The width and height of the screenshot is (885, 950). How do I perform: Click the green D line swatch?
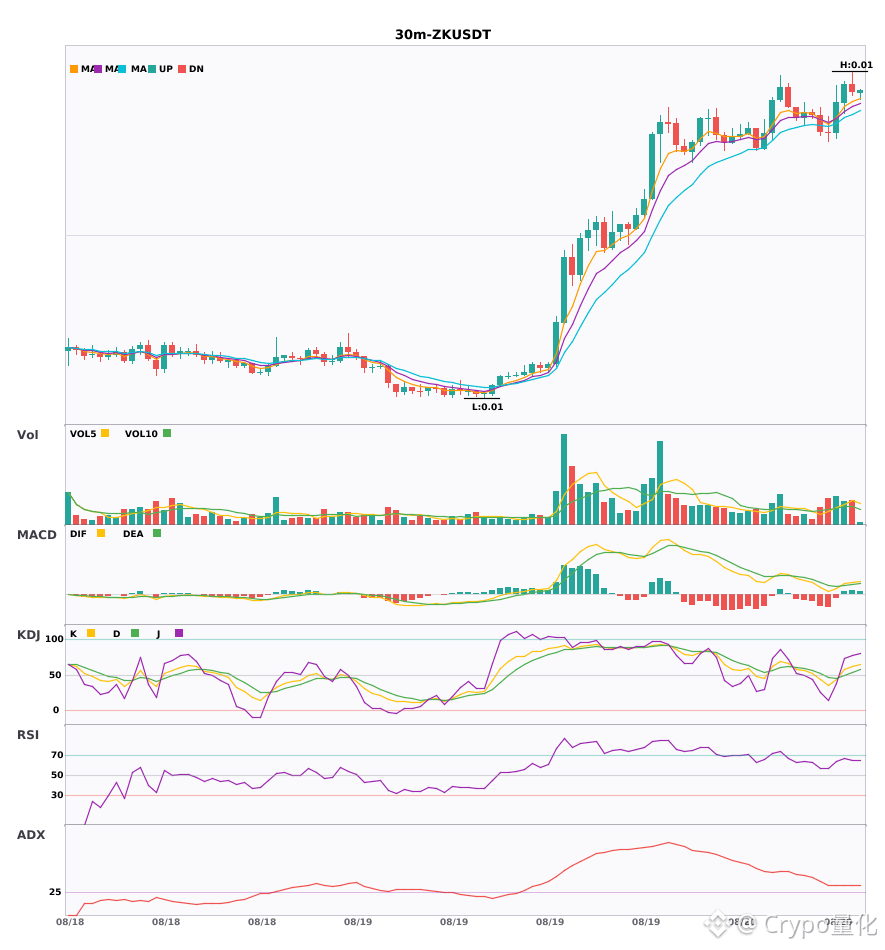pos(135,633)
